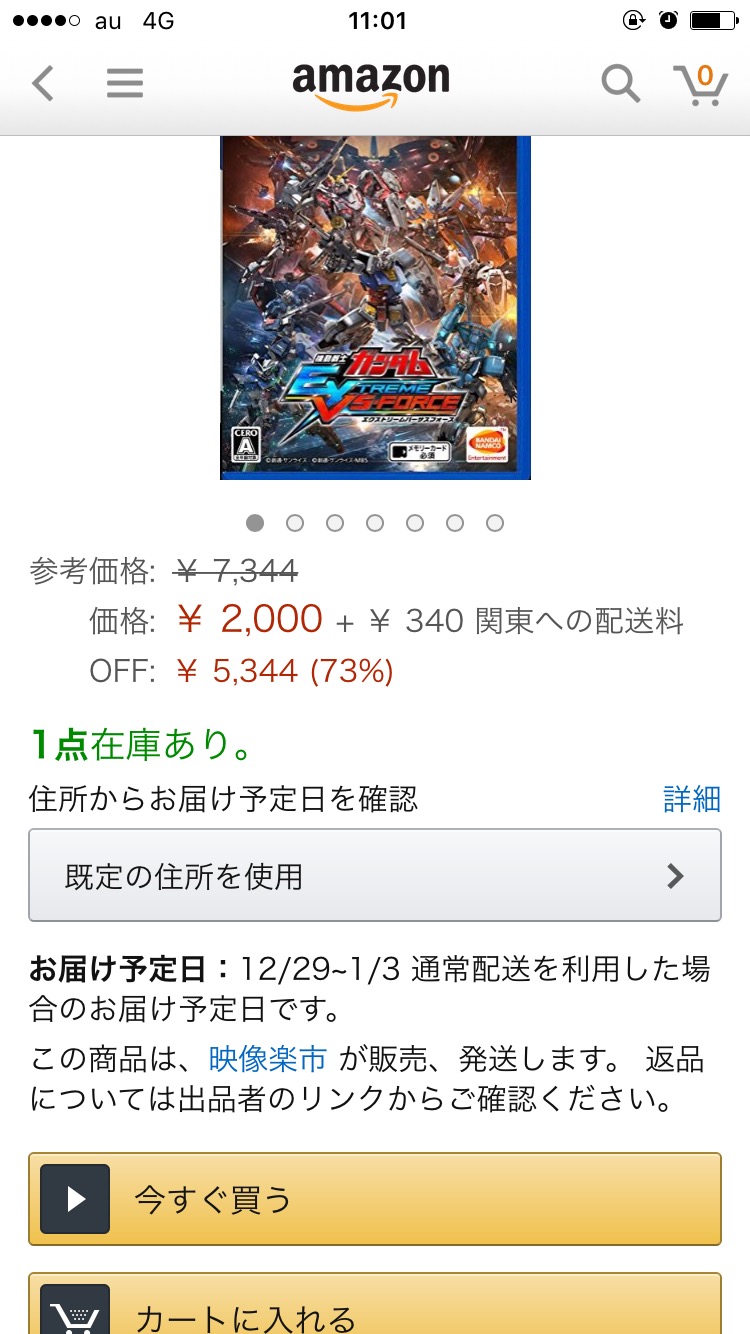Viewport: 750px width, 1334px height.
Task: Tap the battery indicator in status bar
Action: [713, 20]
